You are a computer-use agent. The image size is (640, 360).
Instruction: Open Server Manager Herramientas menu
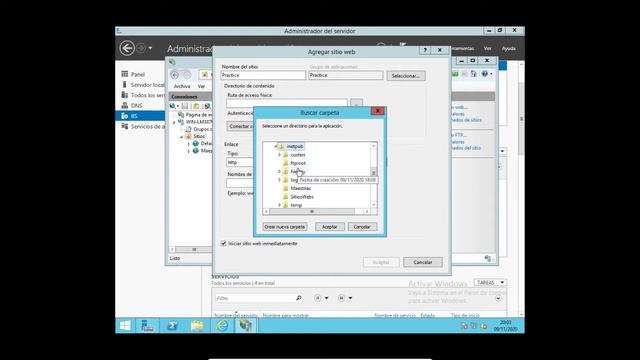(x=463, y=48)
